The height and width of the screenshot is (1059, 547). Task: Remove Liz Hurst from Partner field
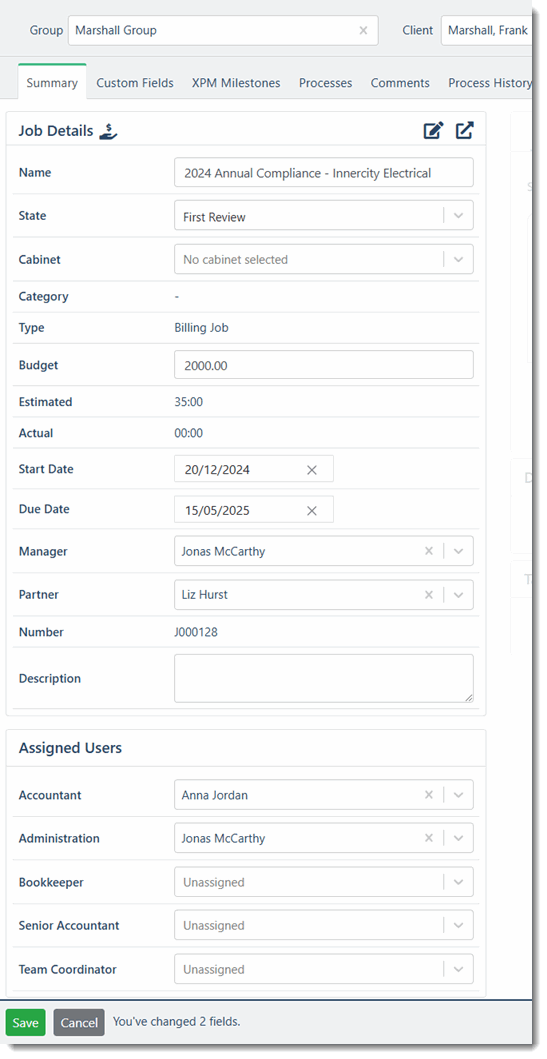[x=429, y=595]
